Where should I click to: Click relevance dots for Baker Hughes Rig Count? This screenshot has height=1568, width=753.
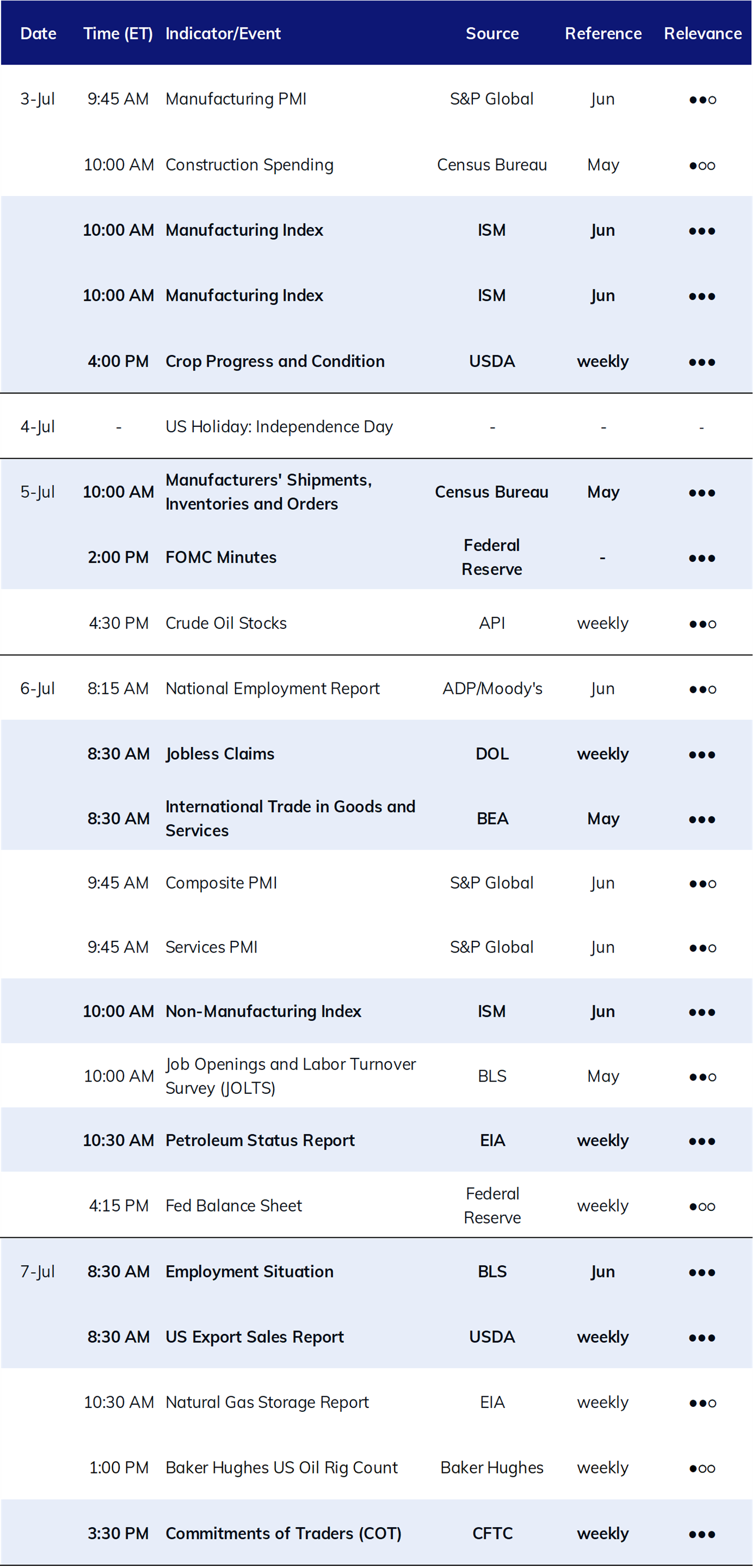(x=702, y=1468)
